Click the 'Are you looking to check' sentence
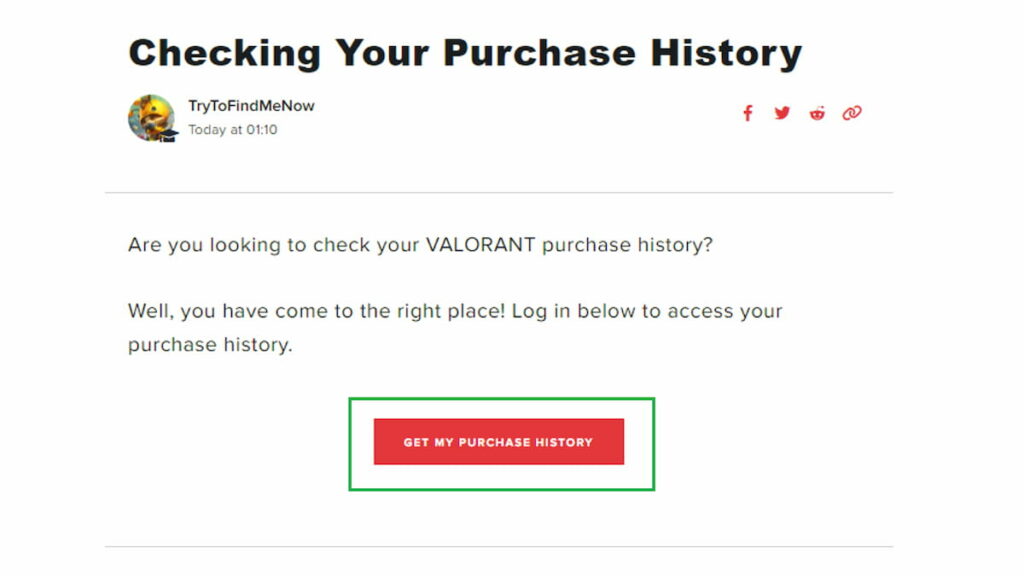The image size is (1024, 576). click(x=420, y=245)
